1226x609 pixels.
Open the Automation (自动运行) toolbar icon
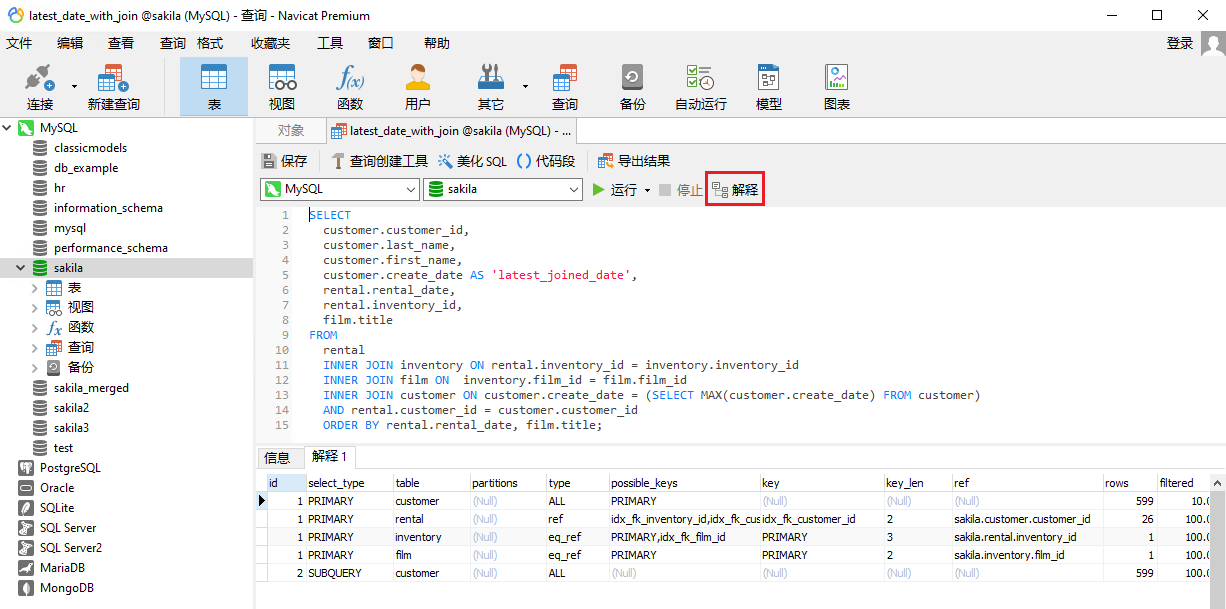pyautogui.click(x=700, y=87)
